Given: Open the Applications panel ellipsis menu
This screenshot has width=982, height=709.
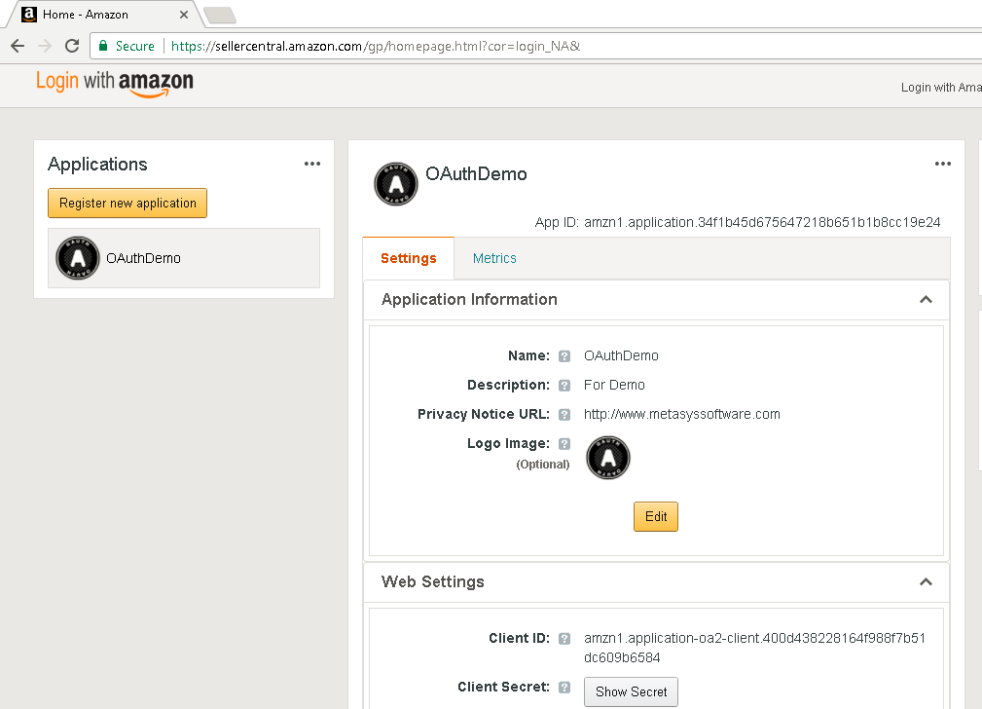Looking at the screenshot, I should pyautogui.click(x=312, y=164).
